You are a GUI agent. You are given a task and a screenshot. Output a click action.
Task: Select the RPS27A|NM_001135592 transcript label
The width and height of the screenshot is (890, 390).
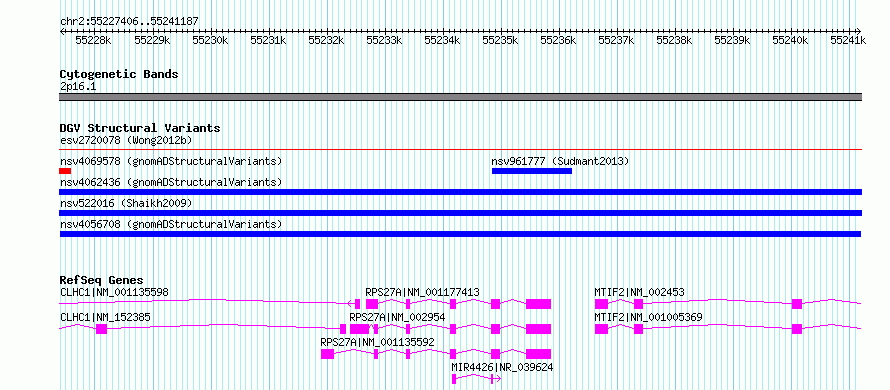point(377,342)
